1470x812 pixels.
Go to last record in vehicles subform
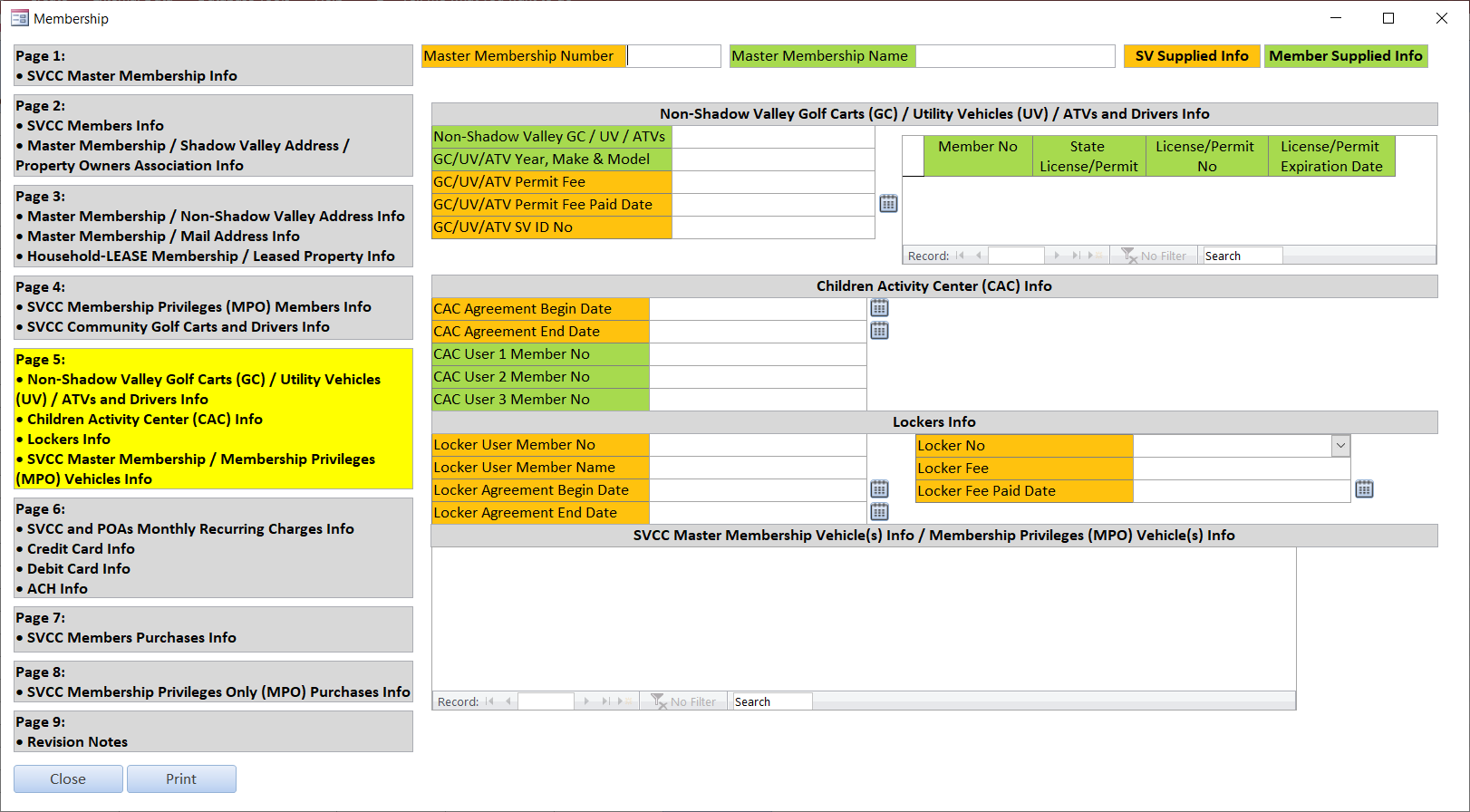tap(605, 701)
